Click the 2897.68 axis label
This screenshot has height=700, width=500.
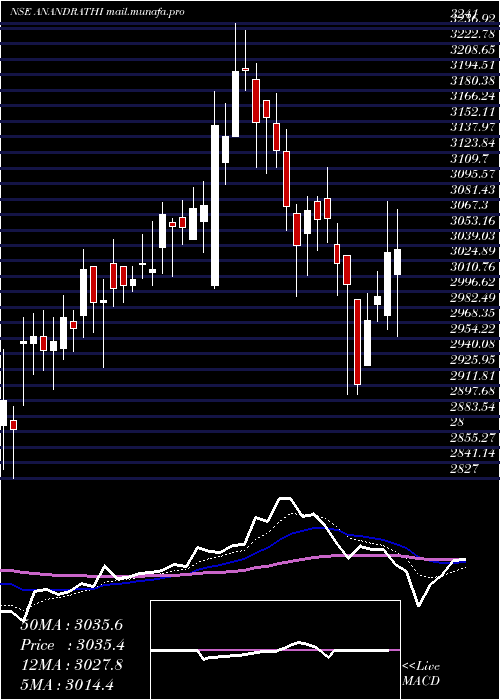point(473,391)
